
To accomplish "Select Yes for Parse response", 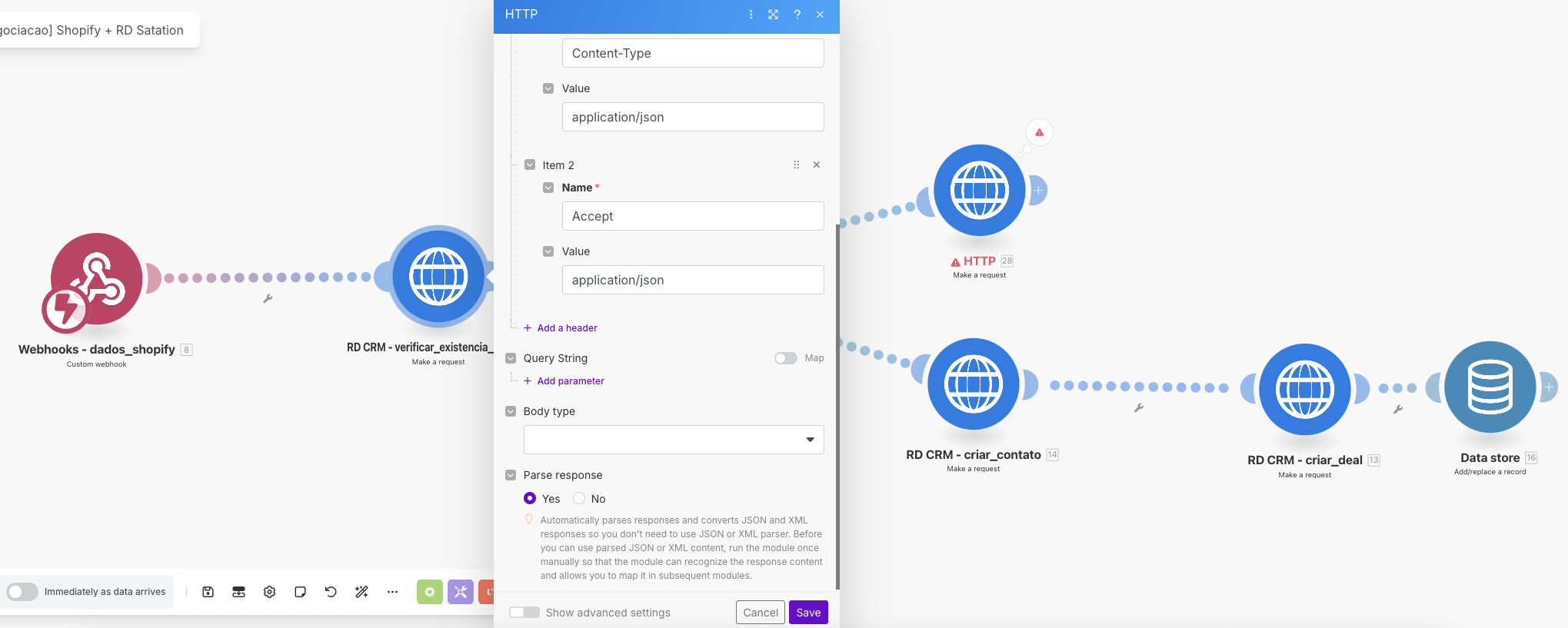I will coord(530,498).
